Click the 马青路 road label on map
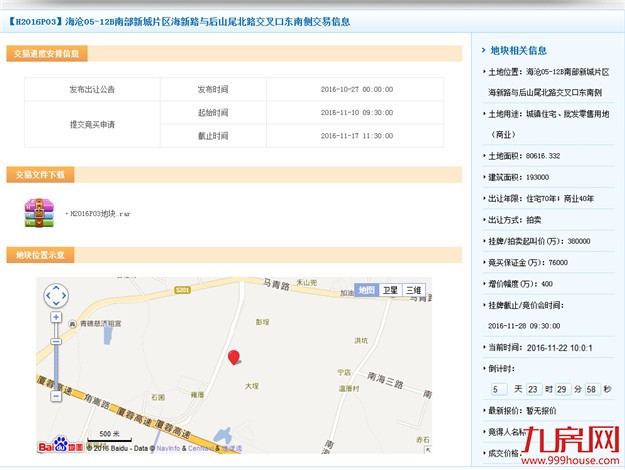Viewport: 625px width, 470px height. point(276,285)
